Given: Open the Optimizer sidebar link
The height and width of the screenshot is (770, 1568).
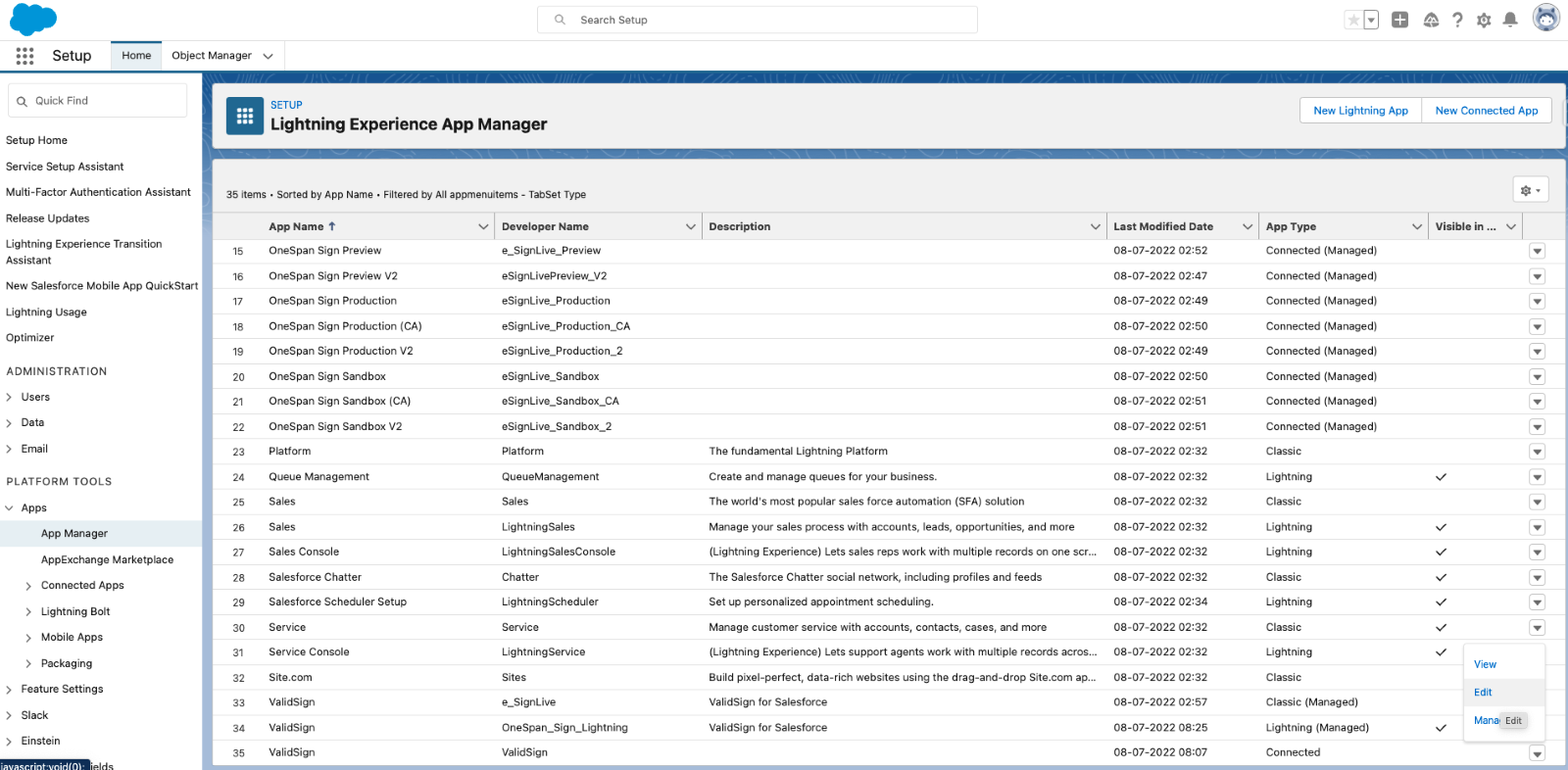Looking at the screenshot, I should point(29,337).
